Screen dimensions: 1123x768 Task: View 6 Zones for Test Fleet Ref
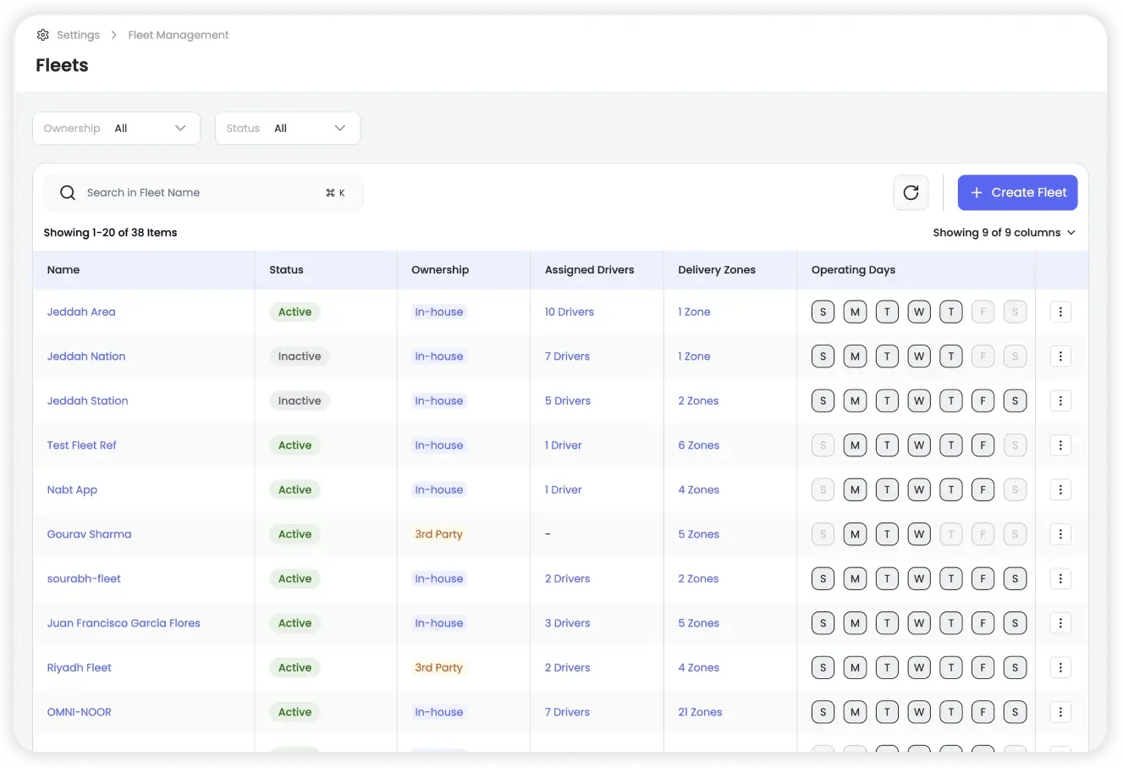[x=698, y=445]
